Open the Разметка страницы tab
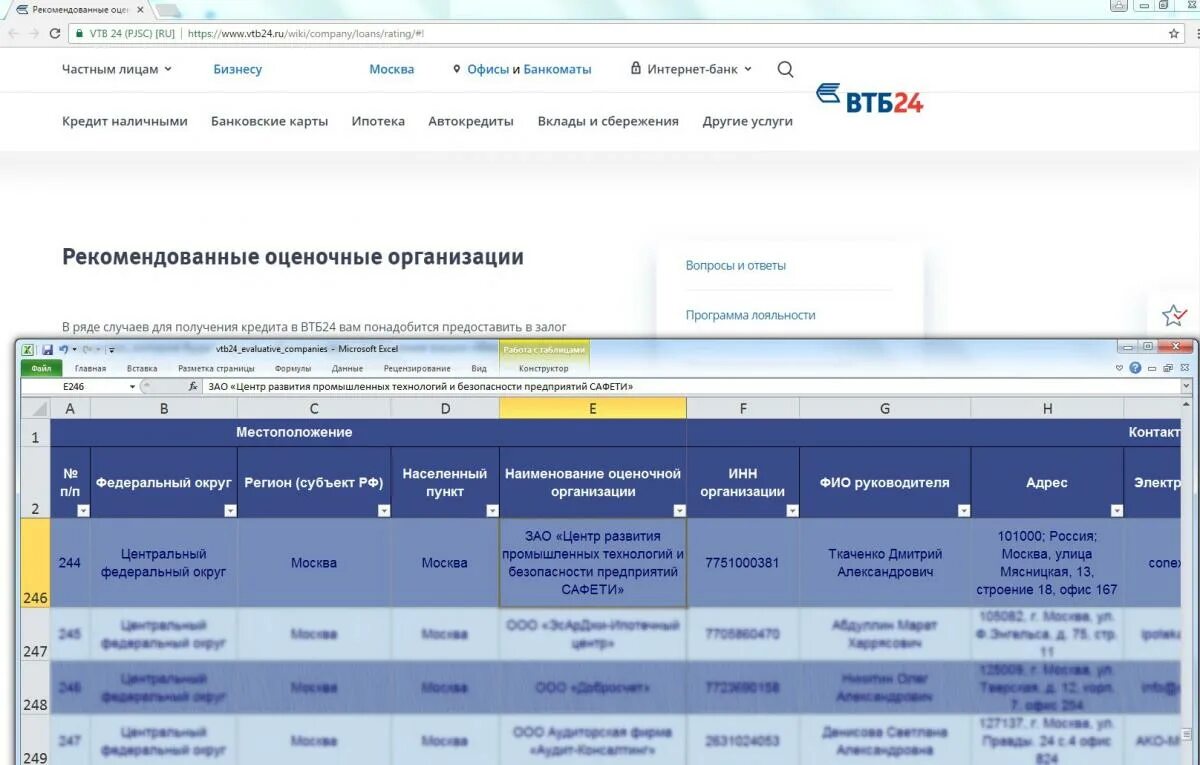Viewport: 1200px width, 765px height. click(x=216, y=368)
